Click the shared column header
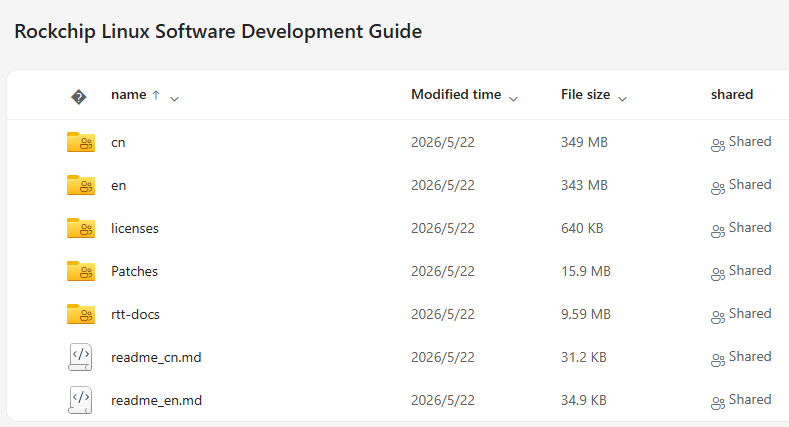Screen dimensions: 789x427 click(x=732, y=95)
